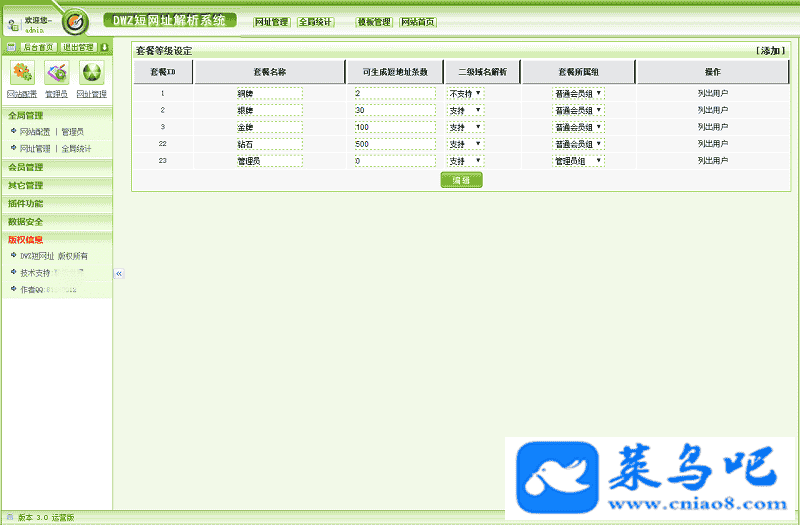800x525 pixels.
Task: Open 网址管理 in the top navigation
Action: pos(272,22)
